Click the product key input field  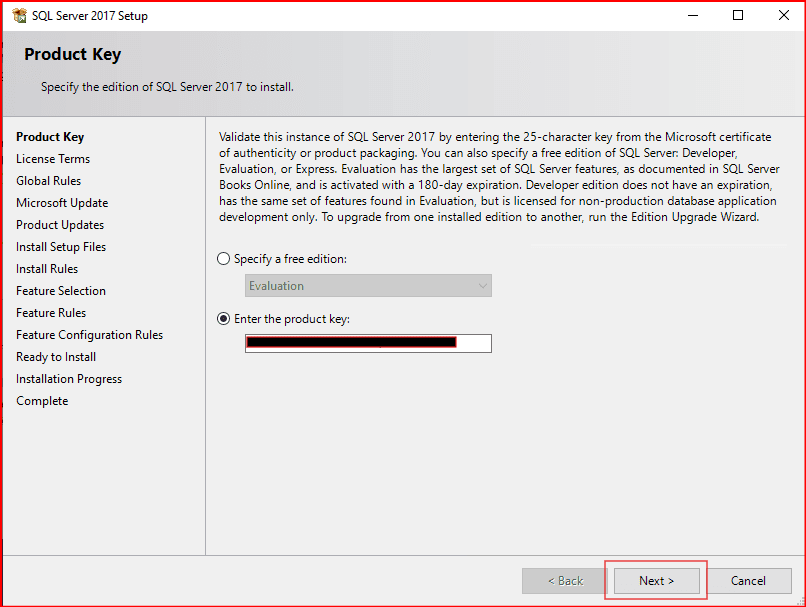[x=368, y=343]
